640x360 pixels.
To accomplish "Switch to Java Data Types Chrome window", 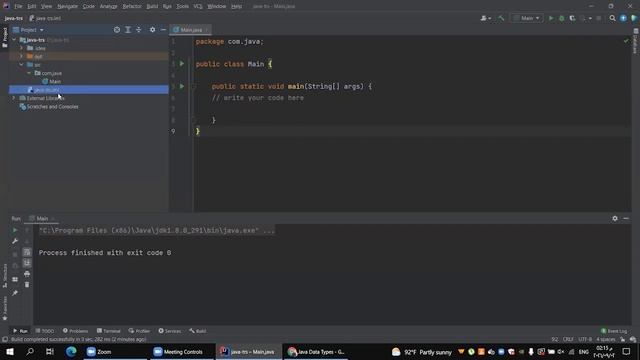I will coord(316,352).
